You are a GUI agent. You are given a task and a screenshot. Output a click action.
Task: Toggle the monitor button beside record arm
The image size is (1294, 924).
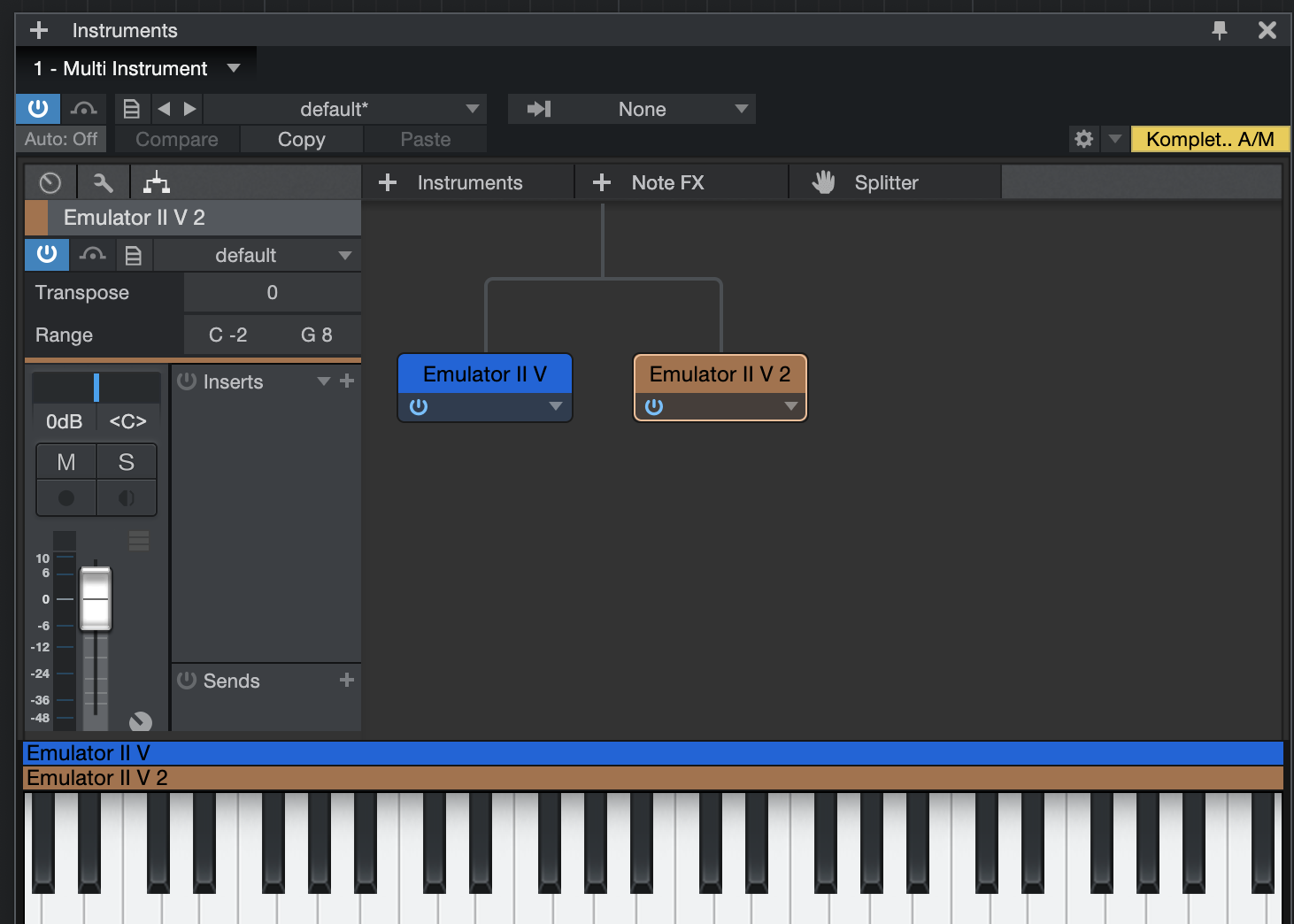pos(127,498)
